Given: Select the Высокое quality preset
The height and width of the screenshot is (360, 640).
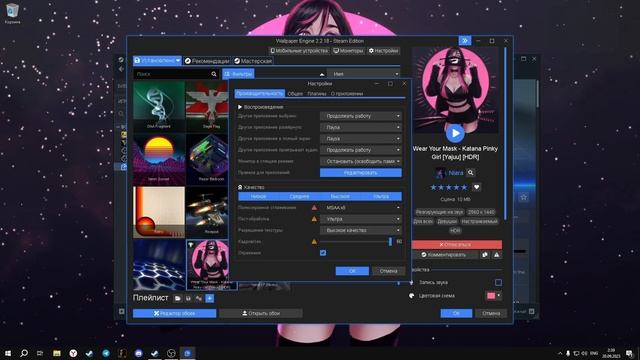Looking at the screenshot, I should [340, 196].
